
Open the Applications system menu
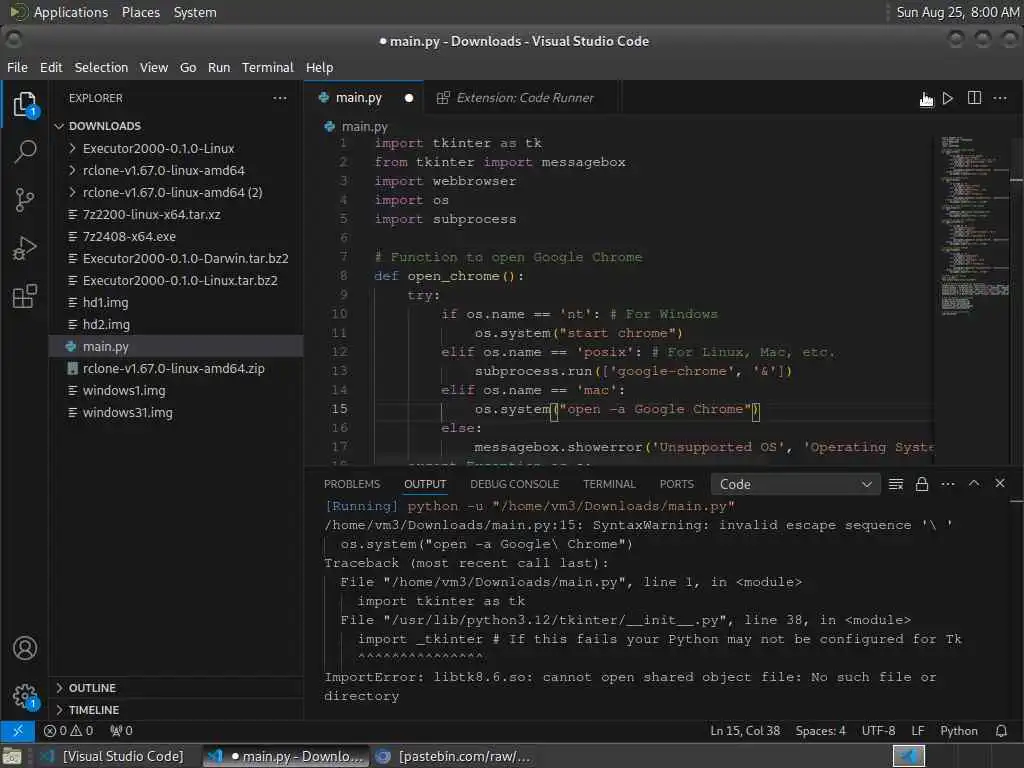pyautogui.click(x=71, y=12)
